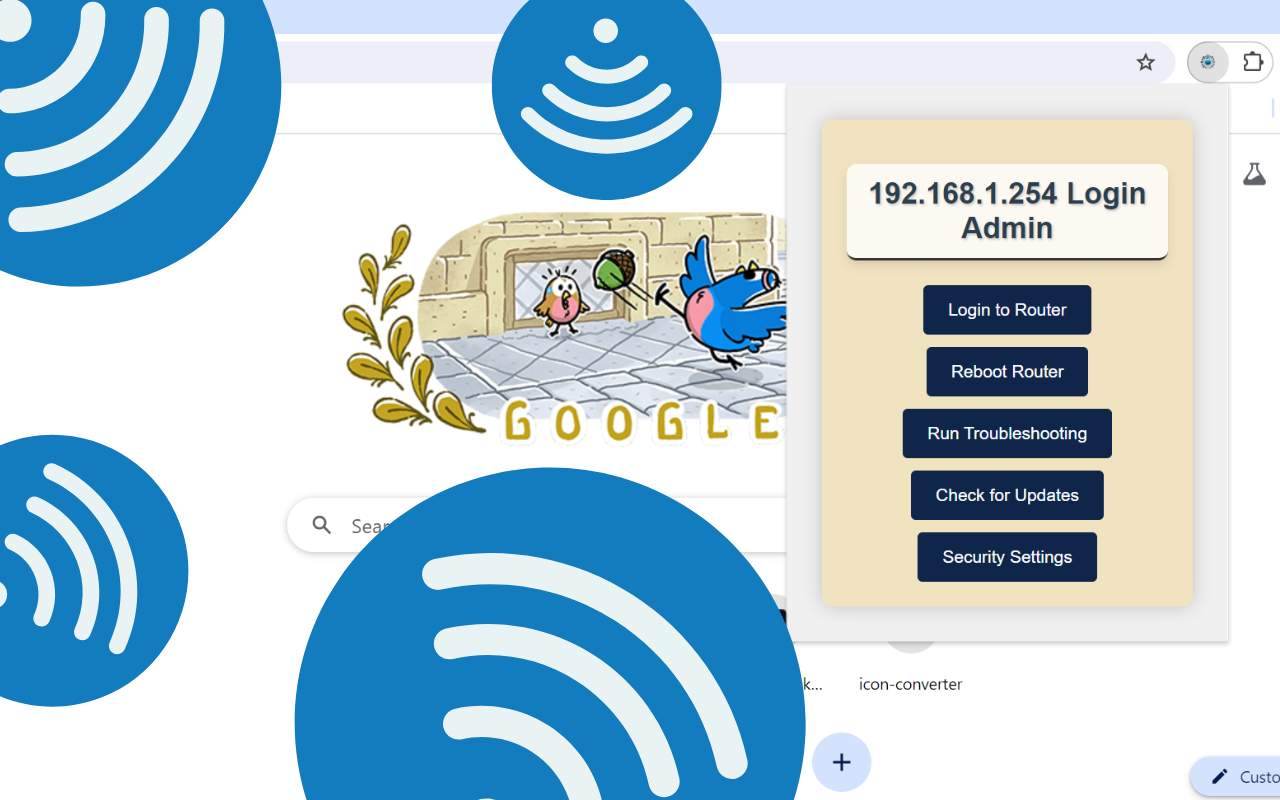The image size is (1280, 800).
Task: Click the search magnifier icon
Action: (321, 524)
